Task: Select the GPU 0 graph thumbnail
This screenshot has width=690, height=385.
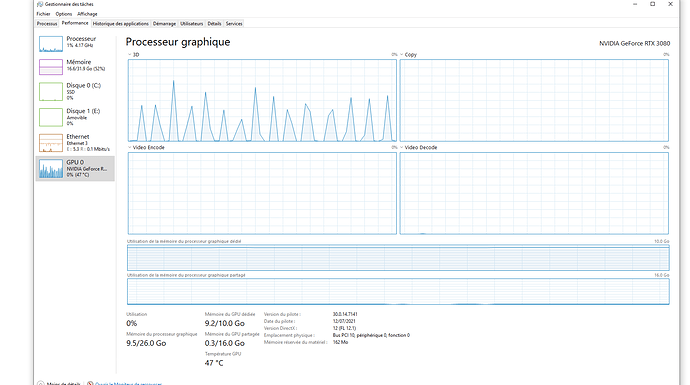Action: pos(51,169)
